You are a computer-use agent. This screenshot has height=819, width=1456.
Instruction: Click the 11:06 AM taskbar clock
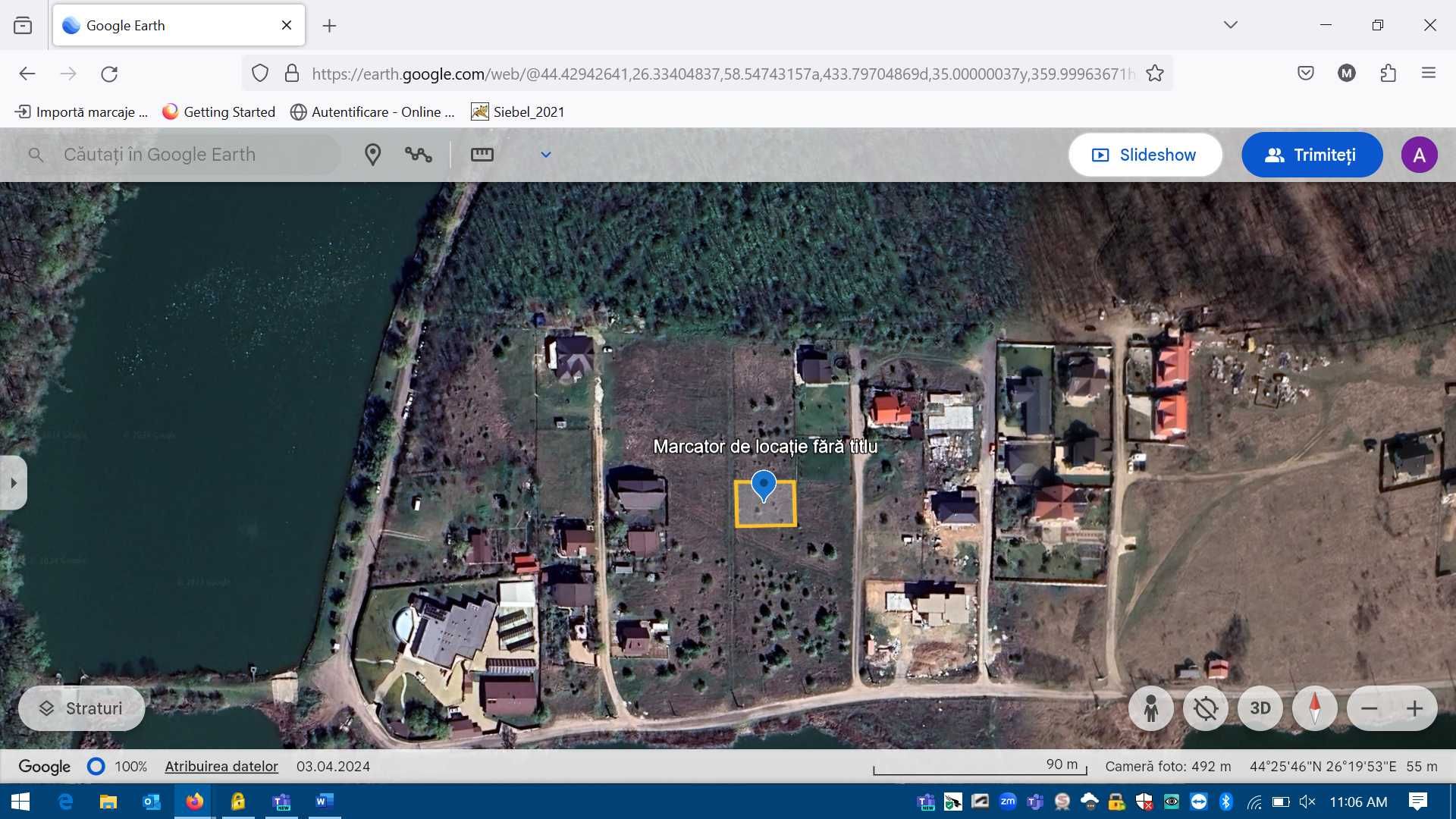pos(1358,802)
